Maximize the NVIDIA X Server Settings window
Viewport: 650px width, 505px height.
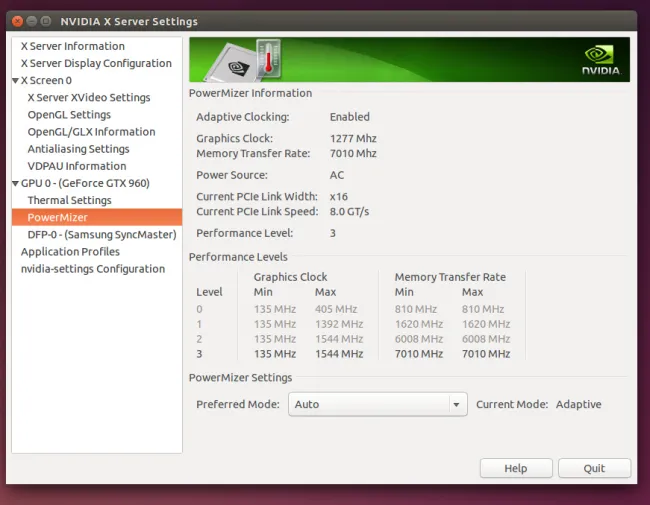click(x=46, y=21)
